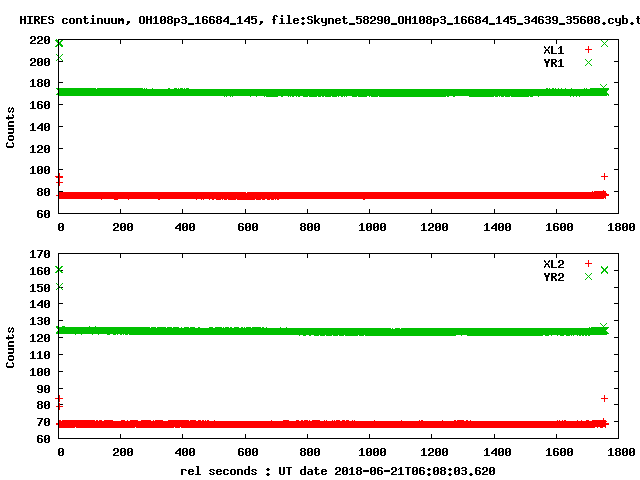640x480 pixels.
Task: Click the XL1 red plus legend marker
Action: pos(588,49)
